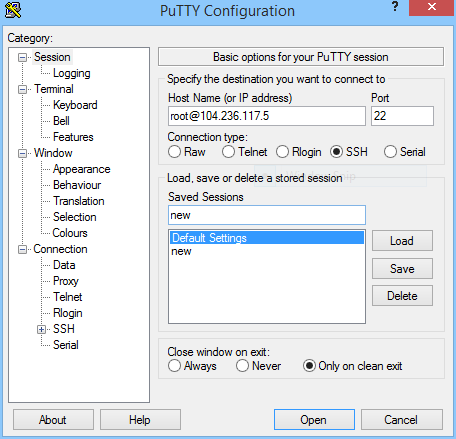This screenshot has height=439, width=456.
Task: Collapse the Session tree node
Action: (22, 57)
